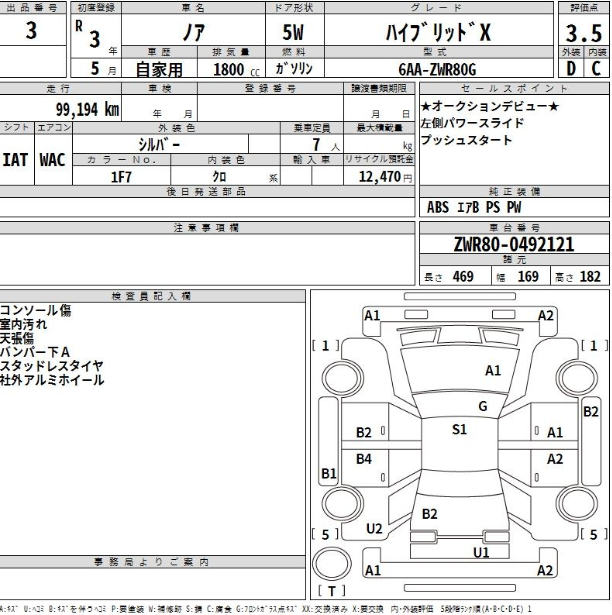Viewport: 612px width, 615px height.
Task: Click the recycle deposit 12,470円 value
Action: pyautogui.click(x=380, y=176)
